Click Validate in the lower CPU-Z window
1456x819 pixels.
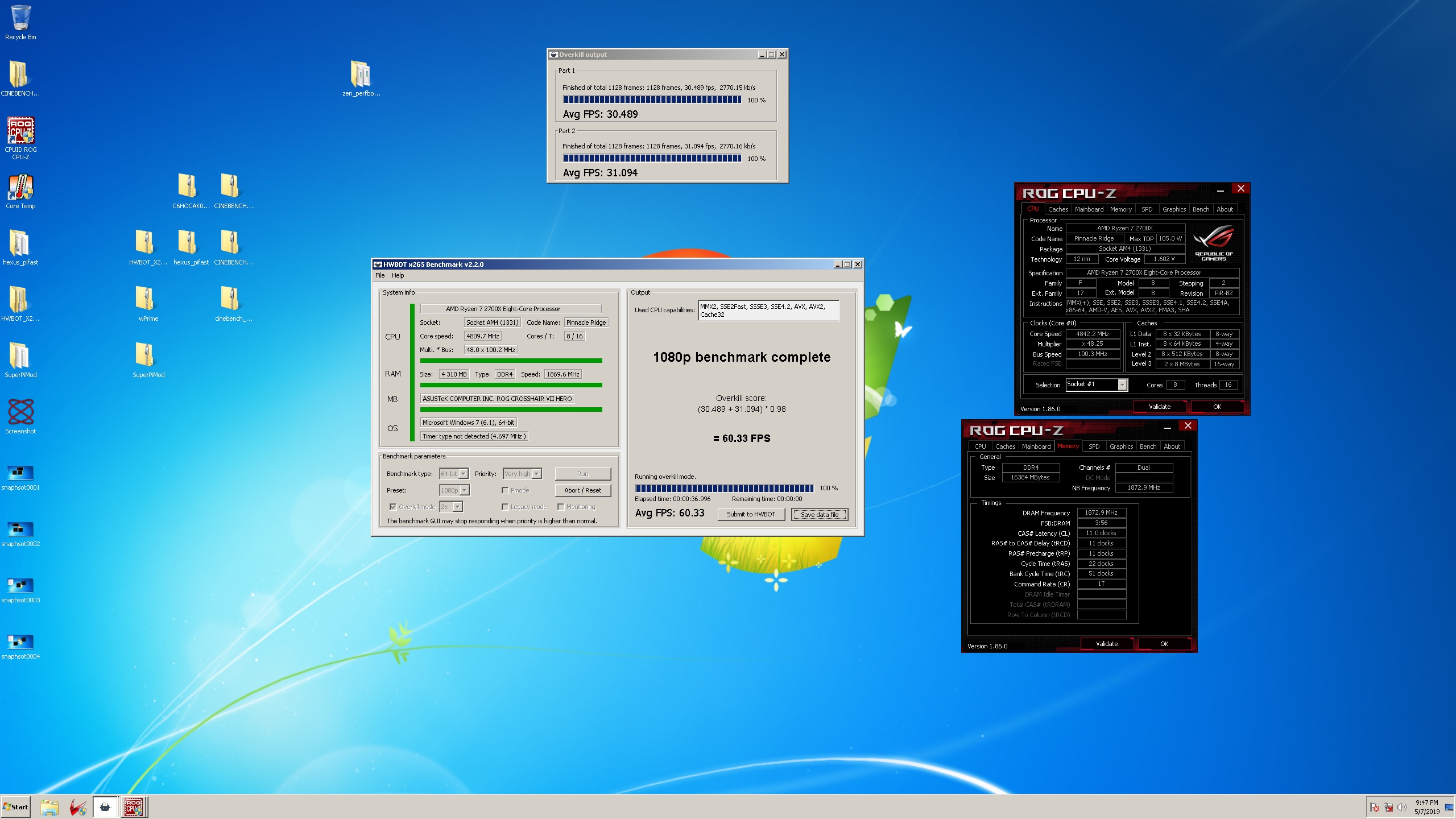(1106, 644)
